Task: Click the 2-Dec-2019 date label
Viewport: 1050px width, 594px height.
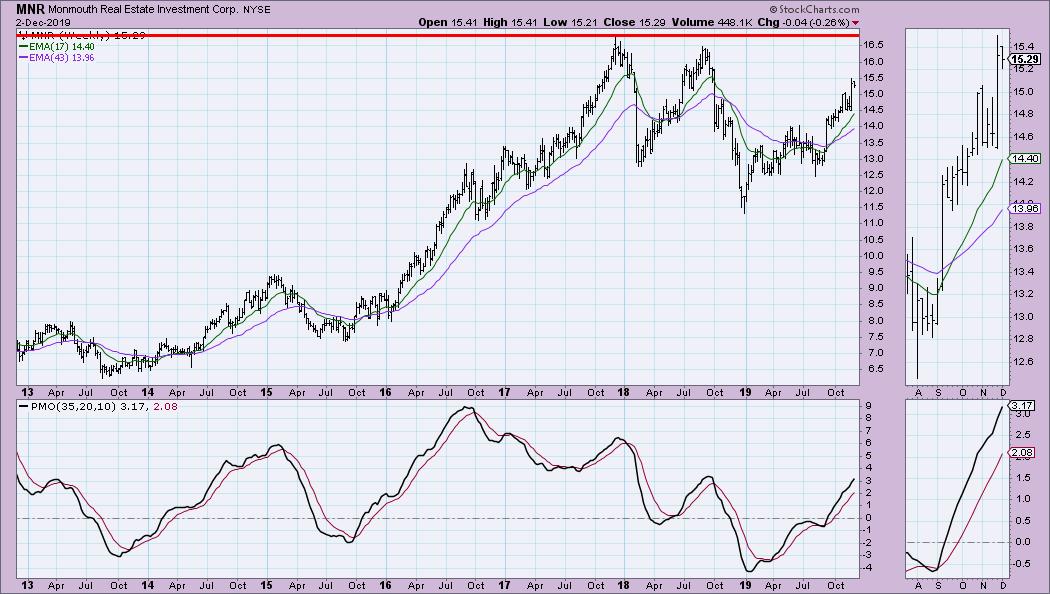Action: 44,22
